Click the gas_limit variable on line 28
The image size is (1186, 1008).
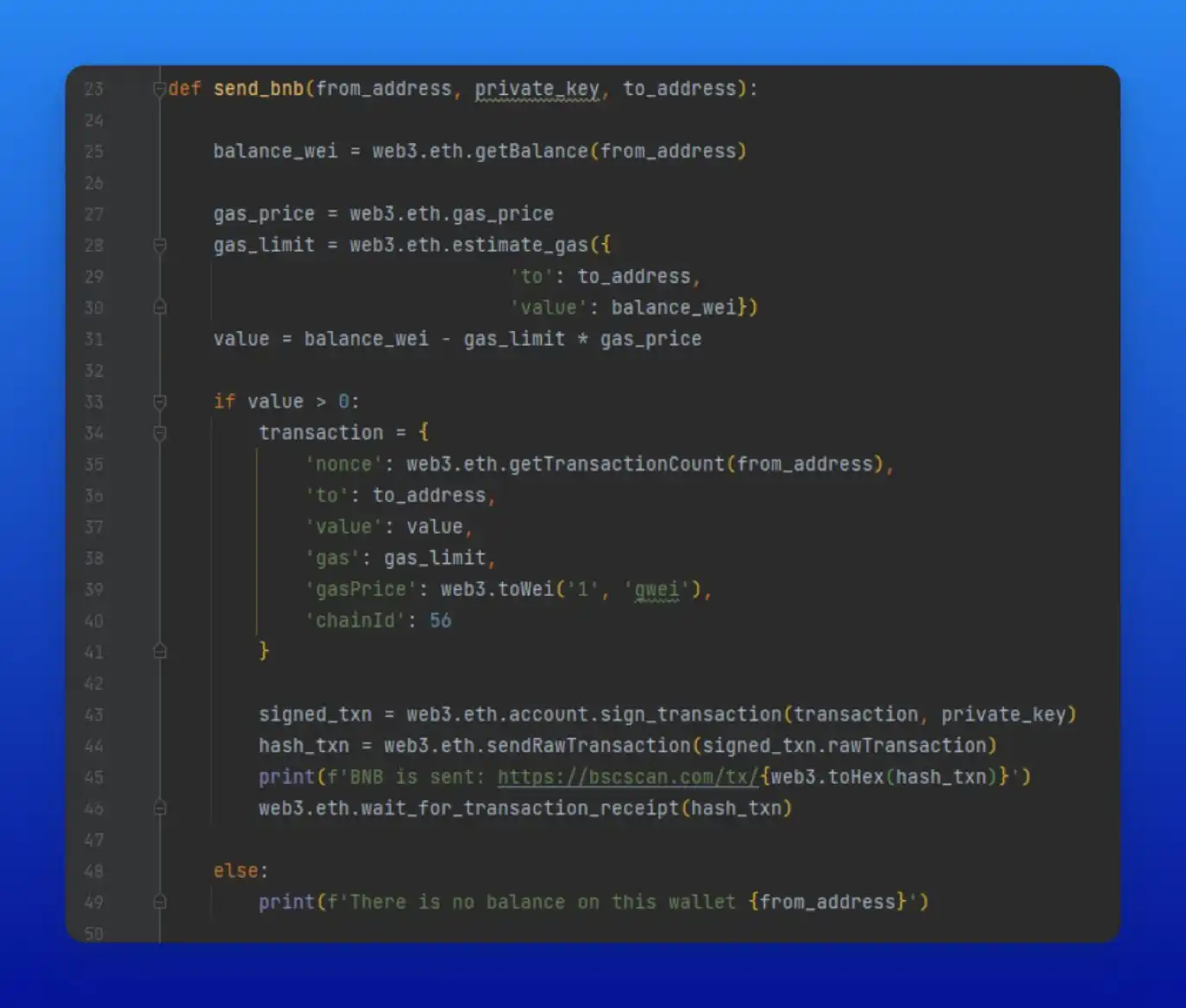point(264,245)
